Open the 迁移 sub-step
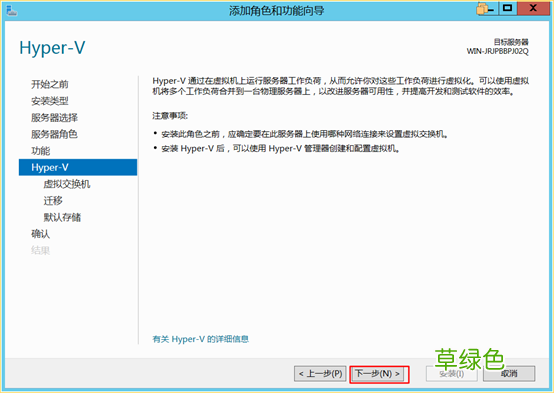The width and height of the screenshot is (554, 393). point(53,201)
